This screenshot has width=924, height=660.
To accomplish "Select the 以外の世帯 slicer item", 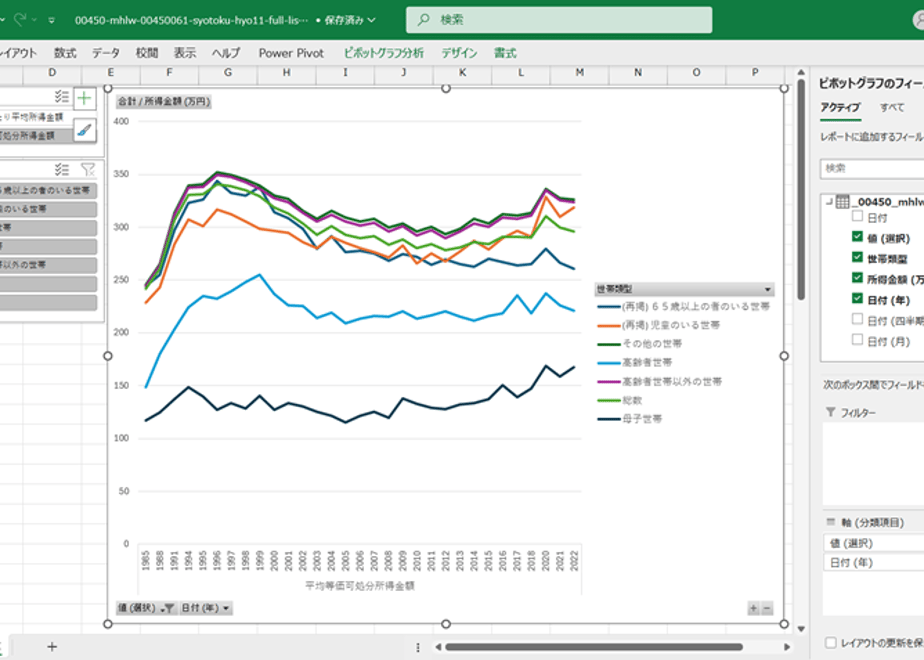I will 47,265.
